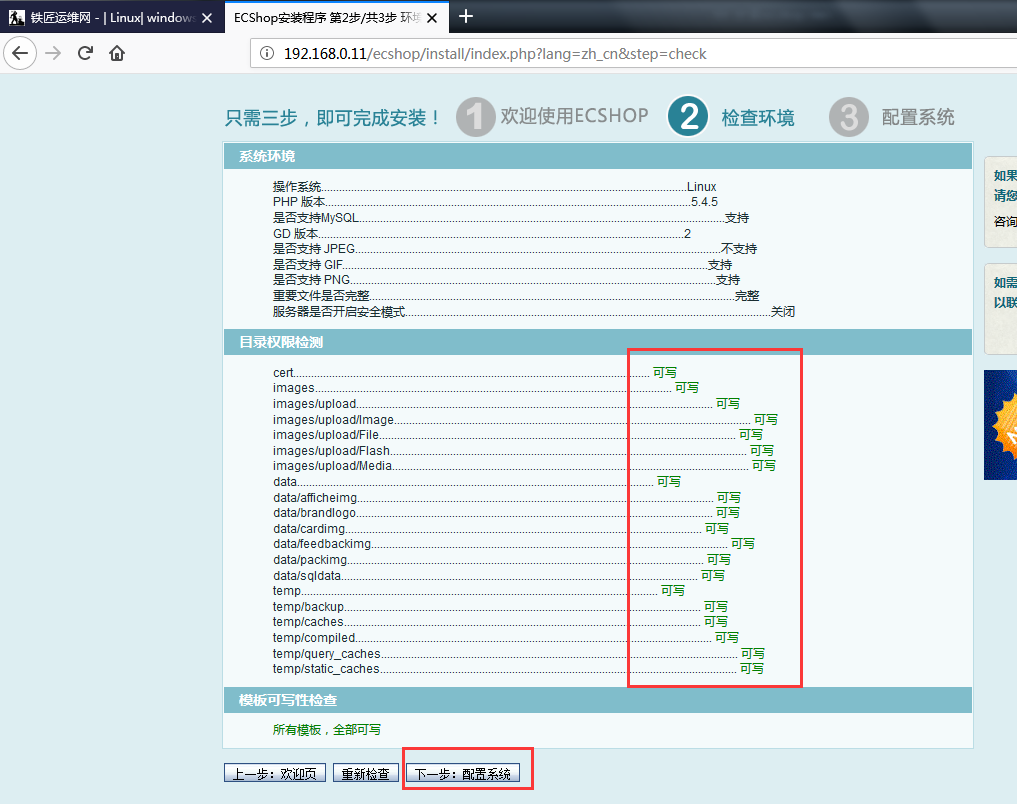Click the 可写 status for temp/caches

(716, 622)
